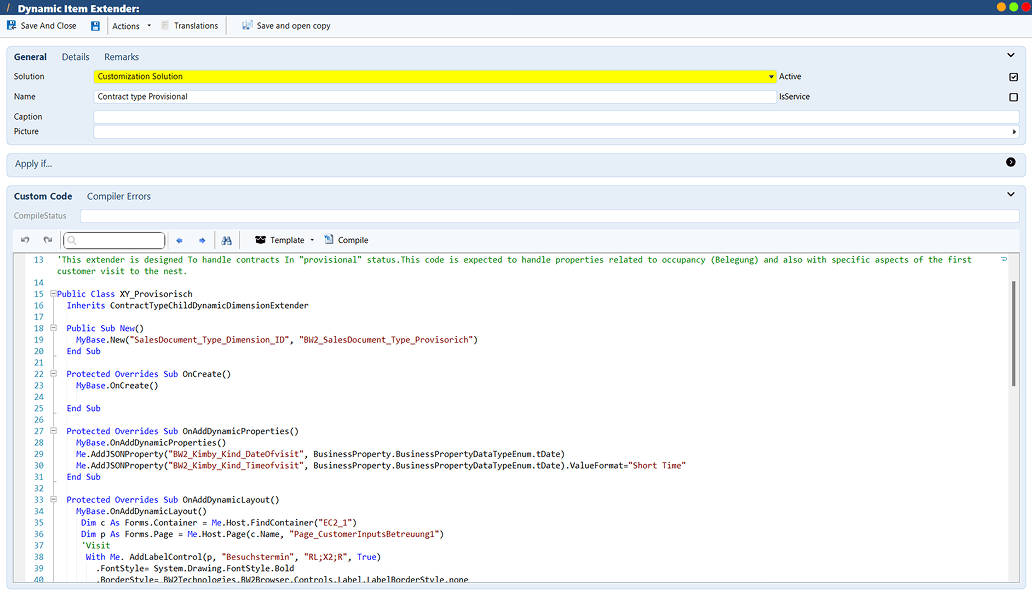The width and height of the screenshot is (1032, 596).
Task: Click Save and open copy
Action: pos(286,26)
